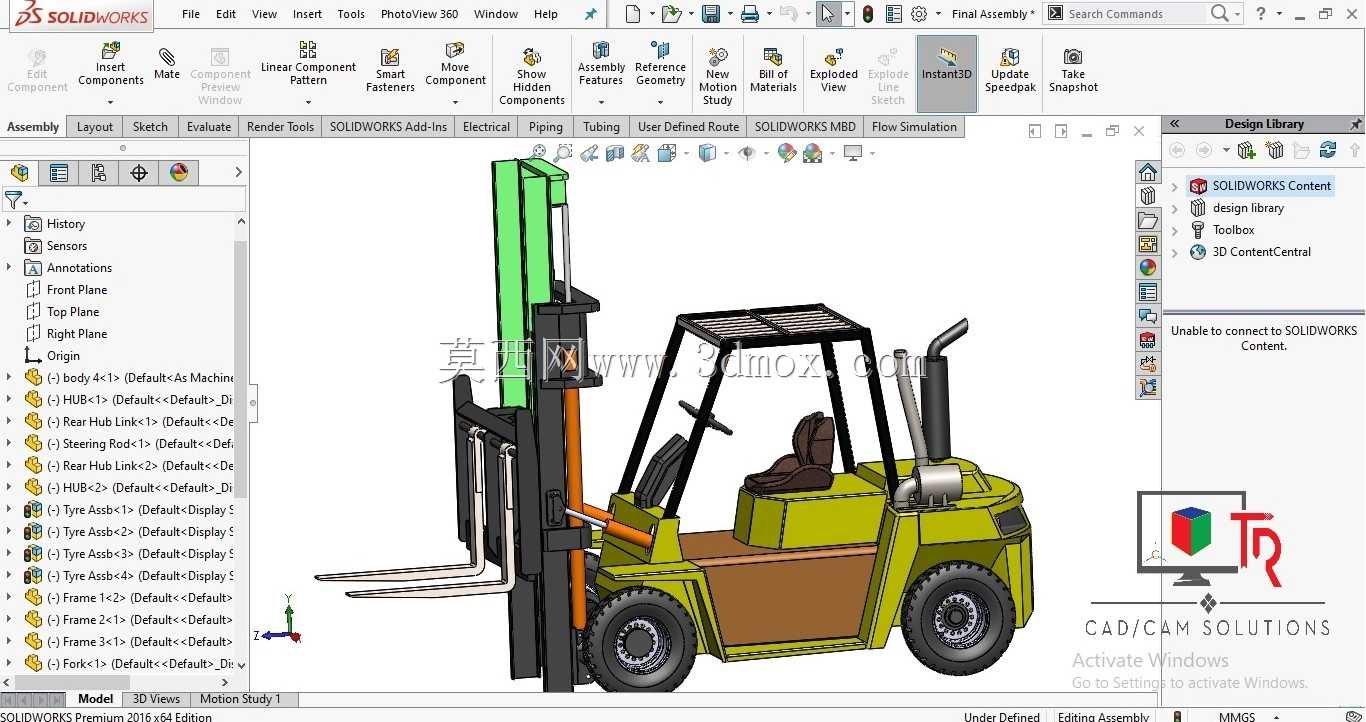1366x722 pixels.
Task: Open Assembly Features tool
Action: click(601, 64)
